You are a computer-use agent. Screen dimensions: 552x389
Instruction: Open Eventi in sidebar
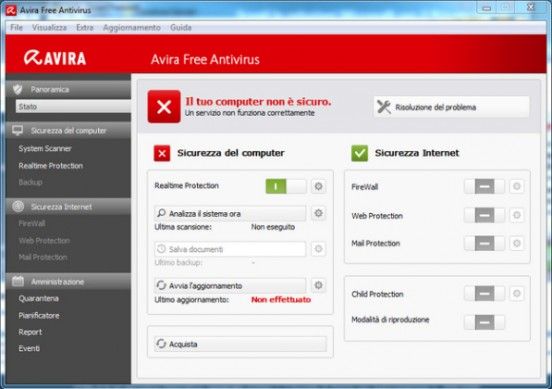point(29,349)
